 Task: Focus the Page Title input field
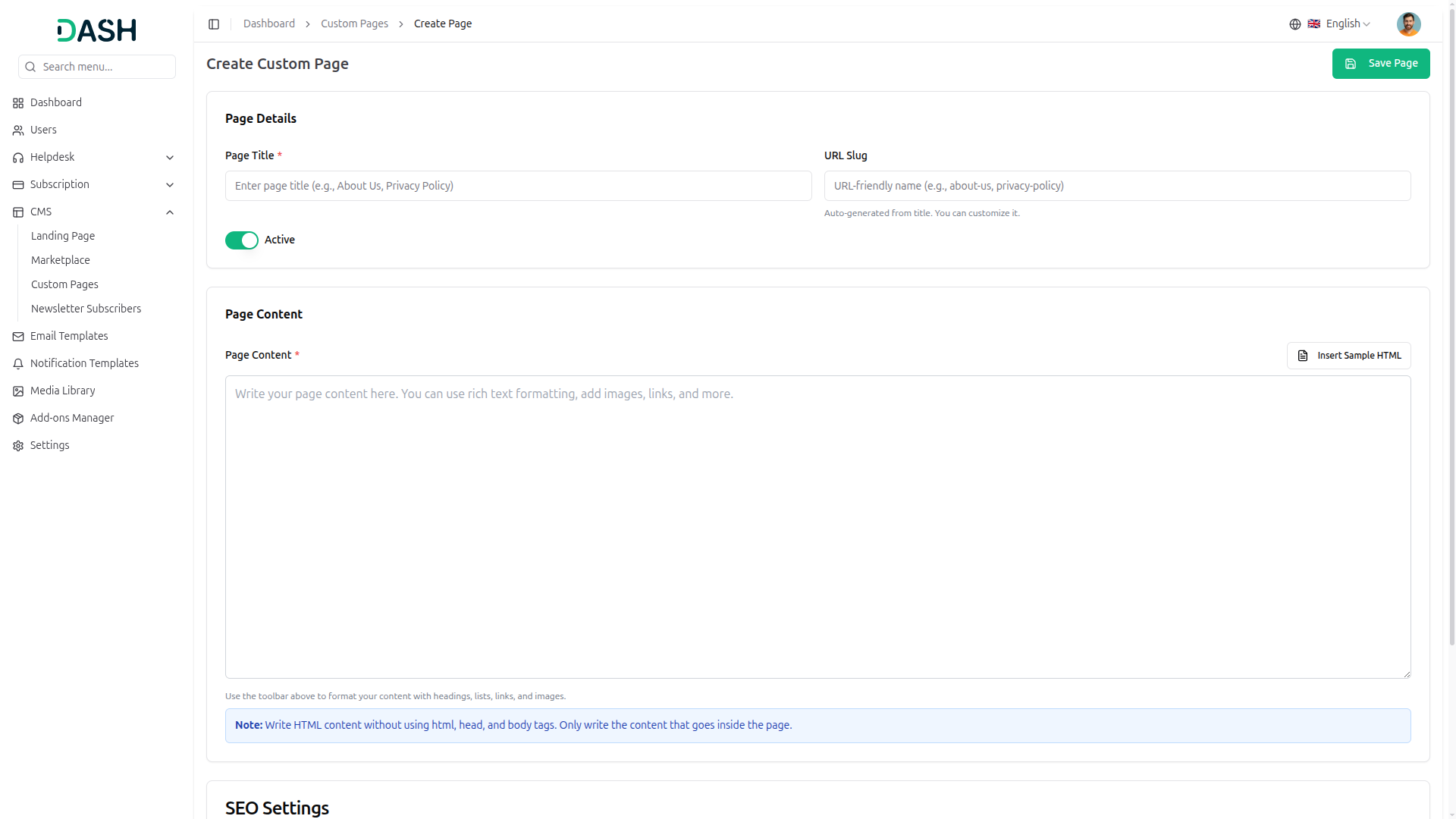tap(518, 186)
